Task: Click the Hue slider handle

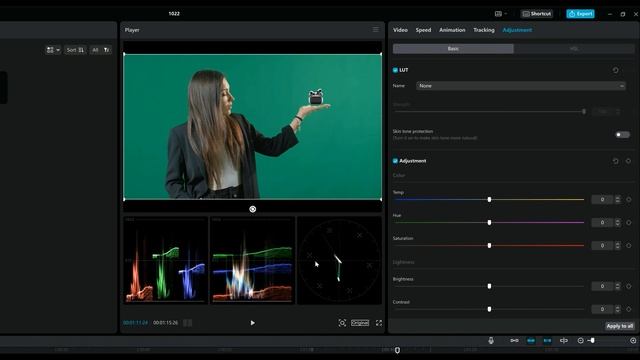Action: 489,222
